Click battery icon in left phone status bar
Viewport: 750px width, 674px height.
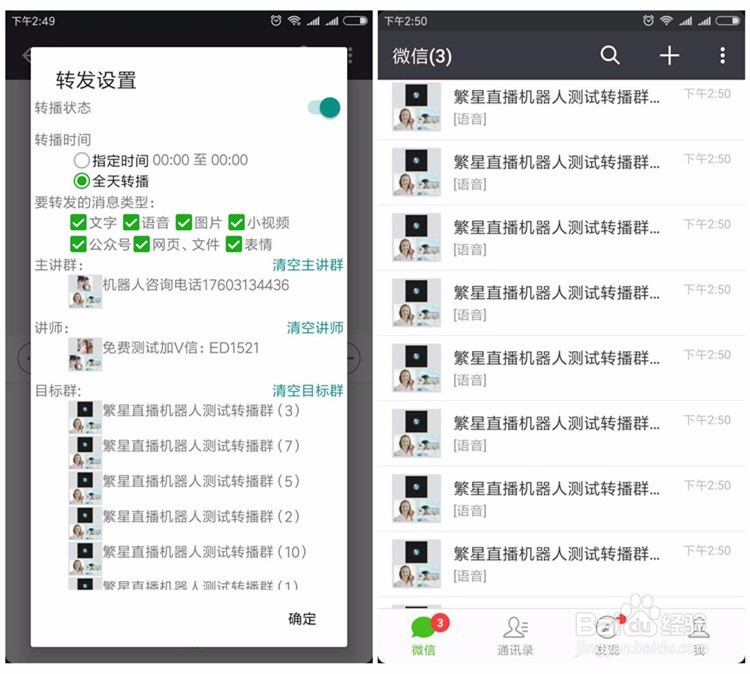pyautogui.click(x=355, y=21)
